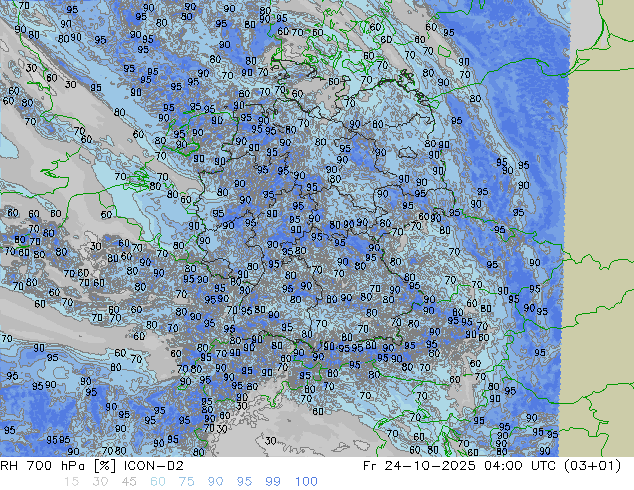Click the "RH 700 hPa [%]" title text

(59, 466)
